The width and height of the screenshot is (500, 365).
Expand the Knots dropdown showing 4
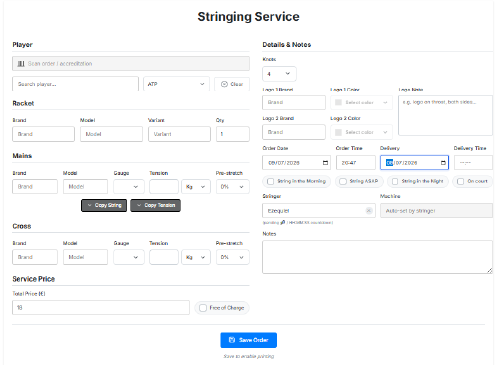(x=279, y=74)
